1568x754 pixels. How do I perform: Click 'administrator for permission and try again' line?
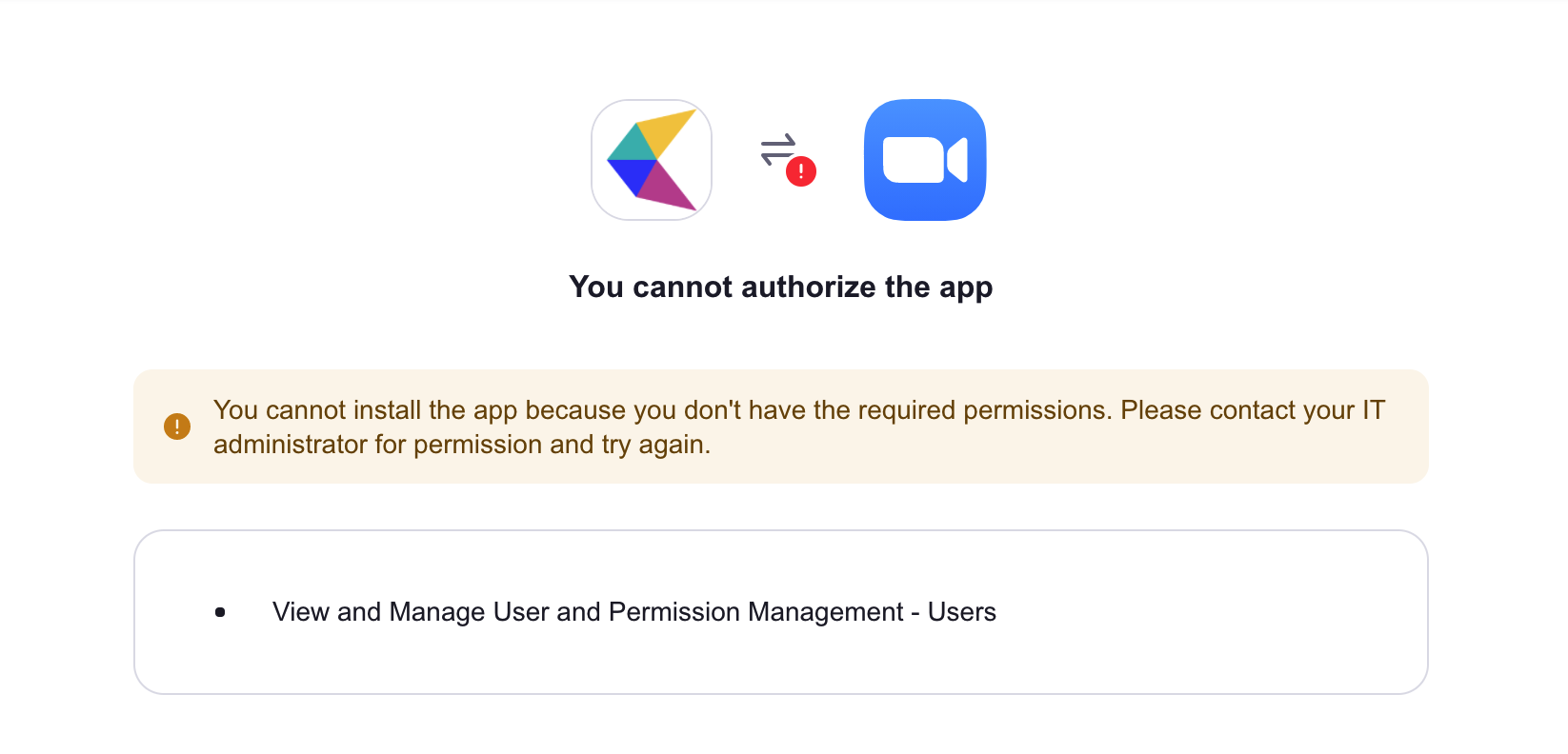point(462,445)
